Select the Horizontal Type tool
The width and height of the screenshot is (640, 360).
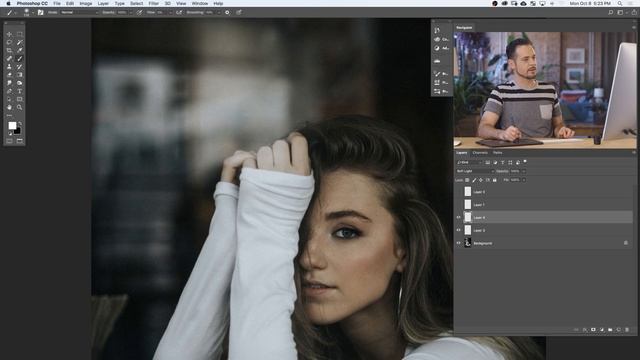pyautogui.click(x=20, y=91)
